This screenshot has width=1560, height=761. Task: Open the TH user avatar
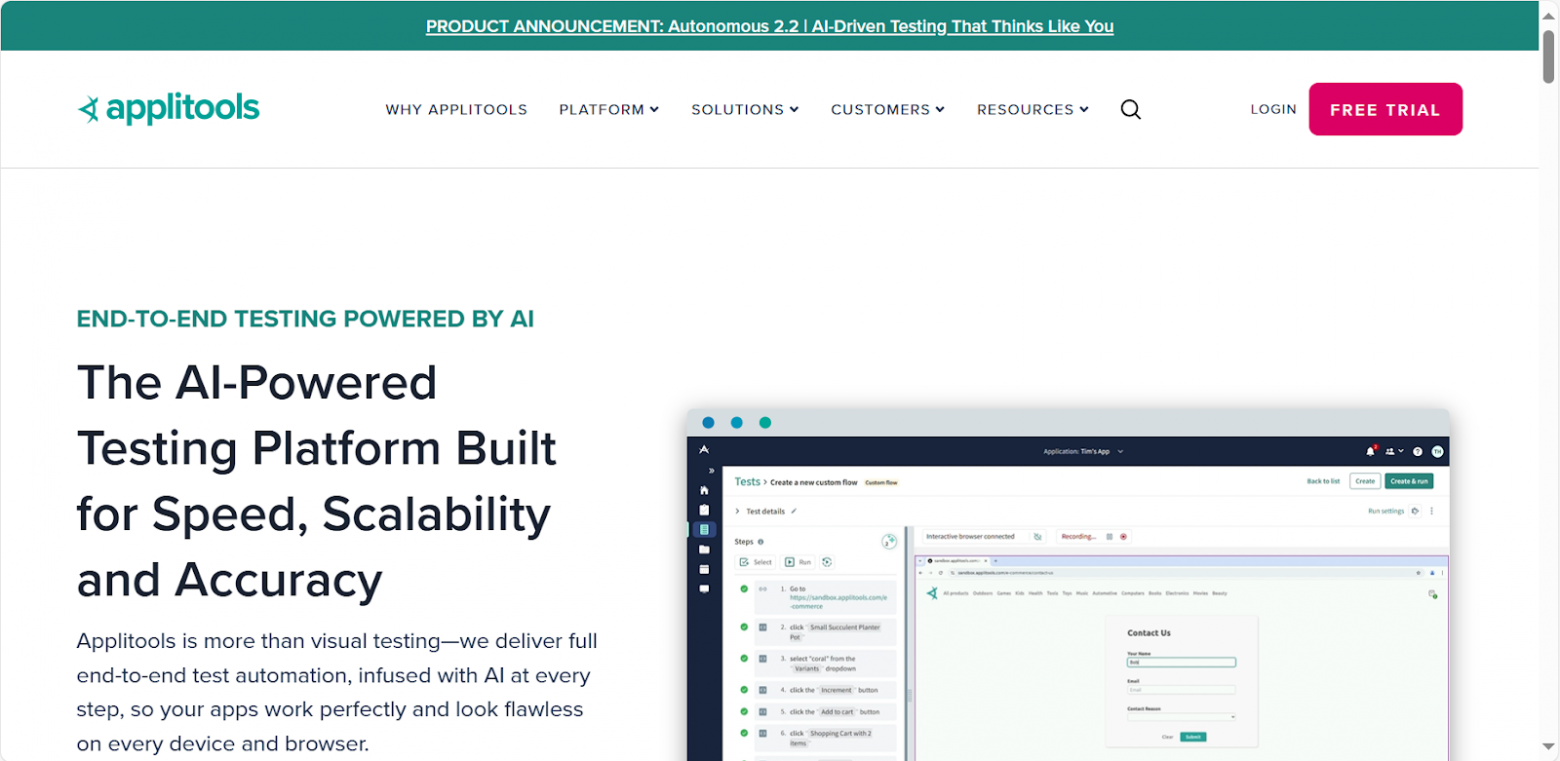point(1437,451)
